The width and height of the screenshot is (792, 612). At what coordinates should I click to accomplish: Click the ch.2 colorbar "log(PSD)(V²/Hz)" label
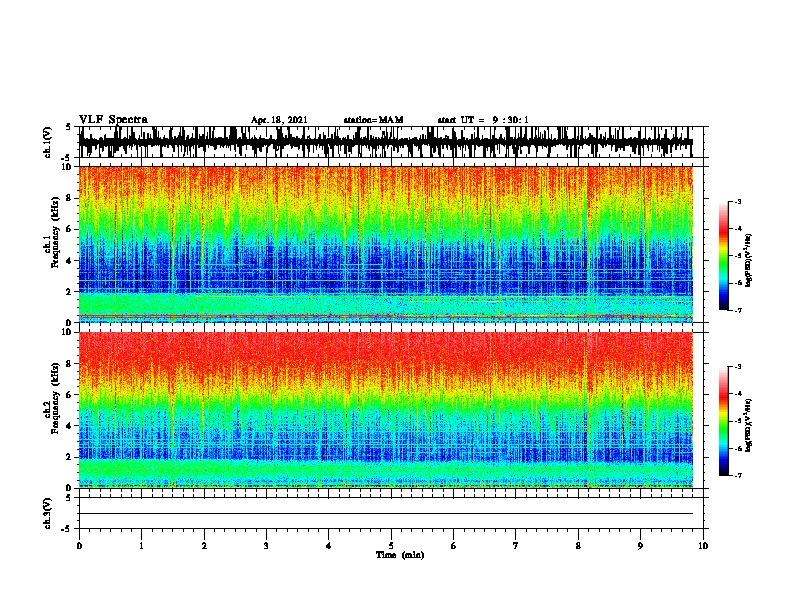[749, 425]
